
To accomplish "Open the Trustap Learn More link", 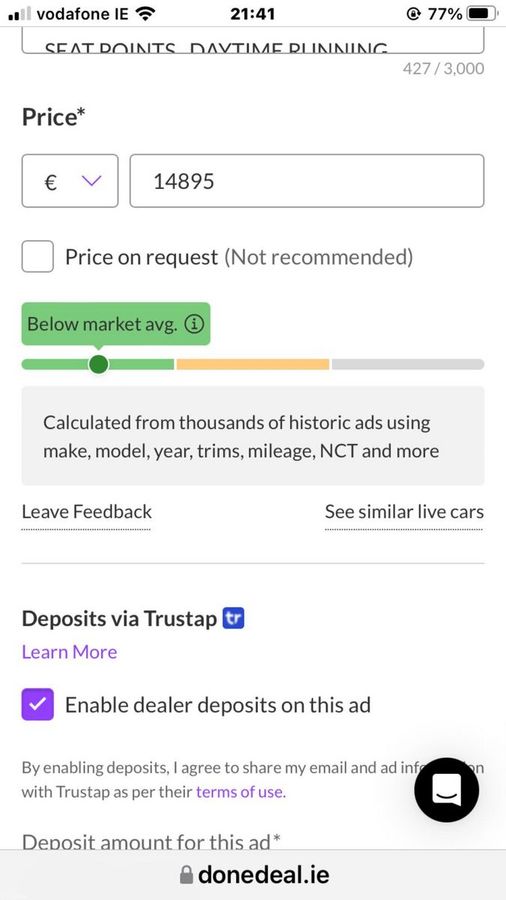I will click(69, 652).
